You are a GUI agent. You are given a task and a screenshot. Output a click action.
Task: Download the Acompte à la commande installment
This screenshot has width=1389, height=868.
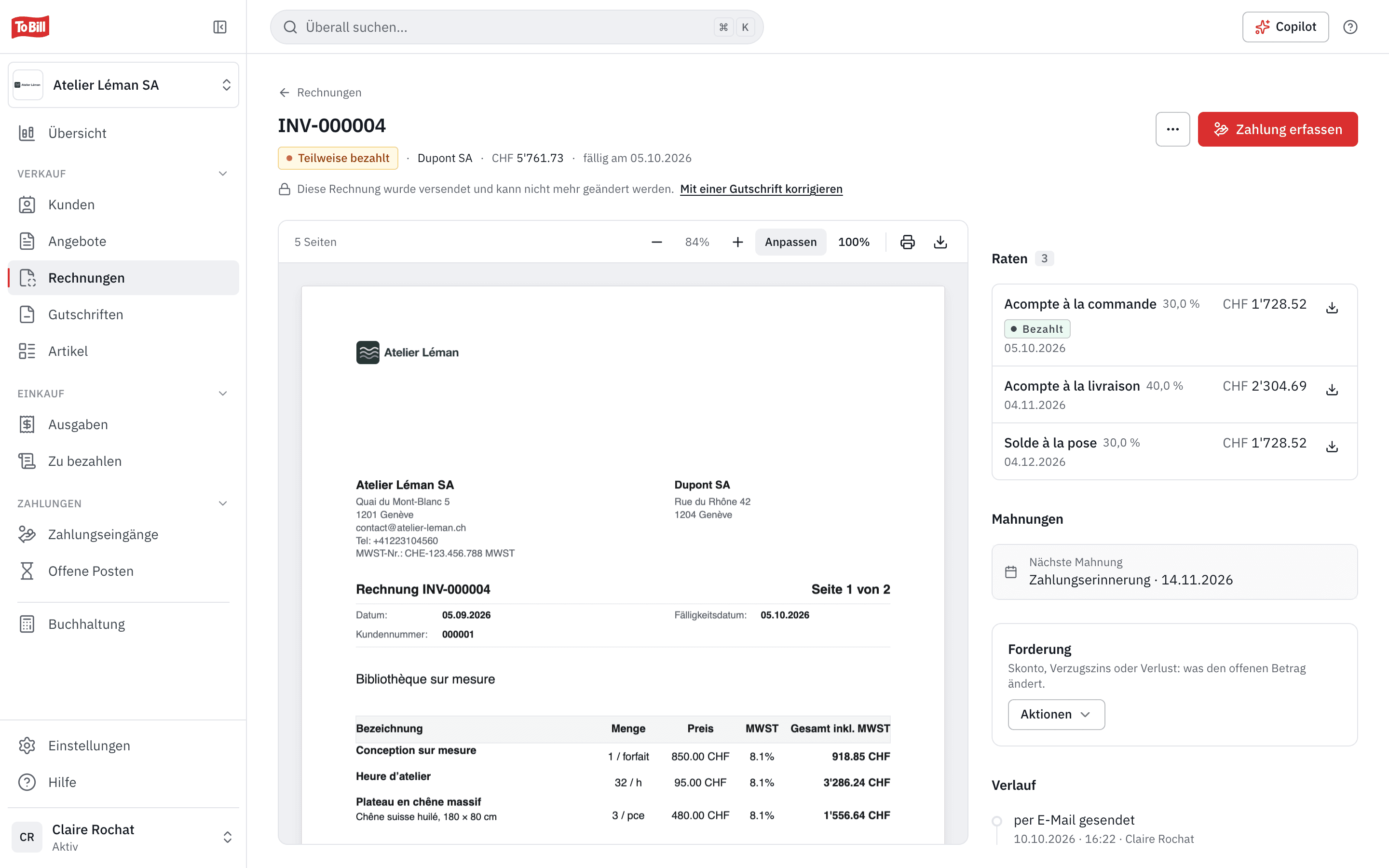pyautogui.click(x=1332, y=308)
